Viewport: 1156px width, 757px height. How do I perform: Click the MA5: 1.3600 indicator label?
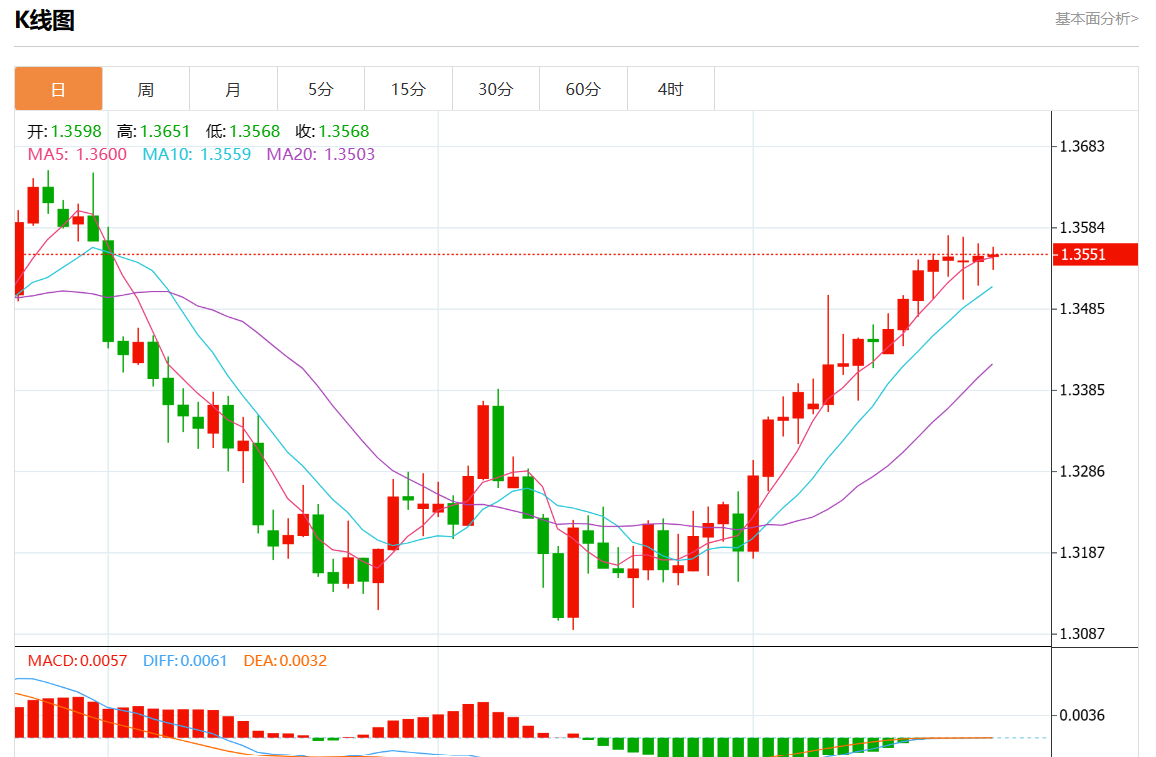tap(77, 154)
